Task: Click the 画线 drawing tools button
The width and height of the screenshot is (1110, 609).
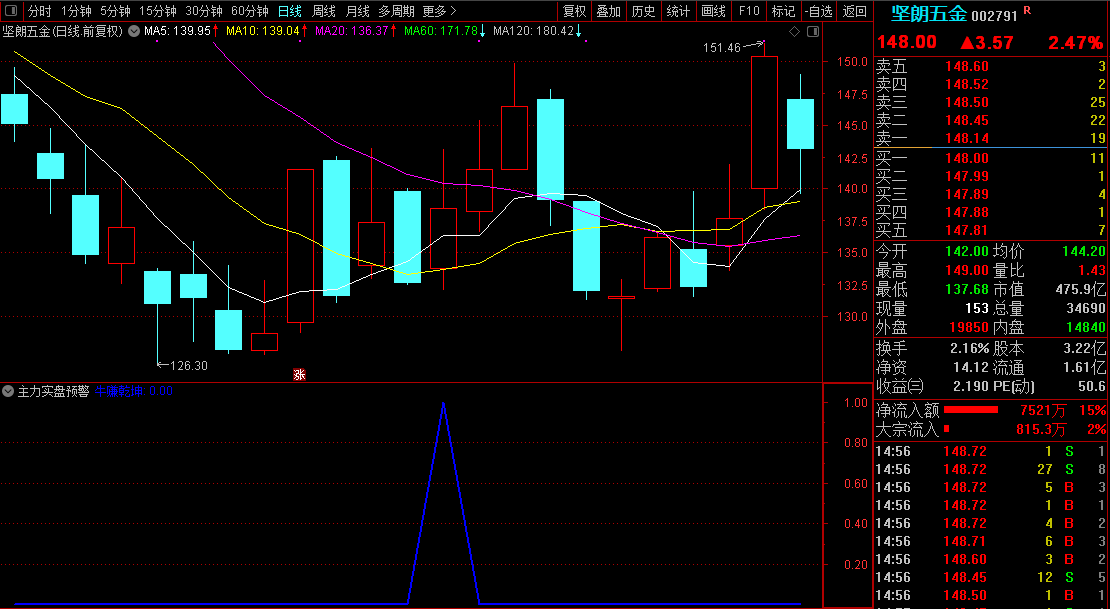Action: pos(713,11)
